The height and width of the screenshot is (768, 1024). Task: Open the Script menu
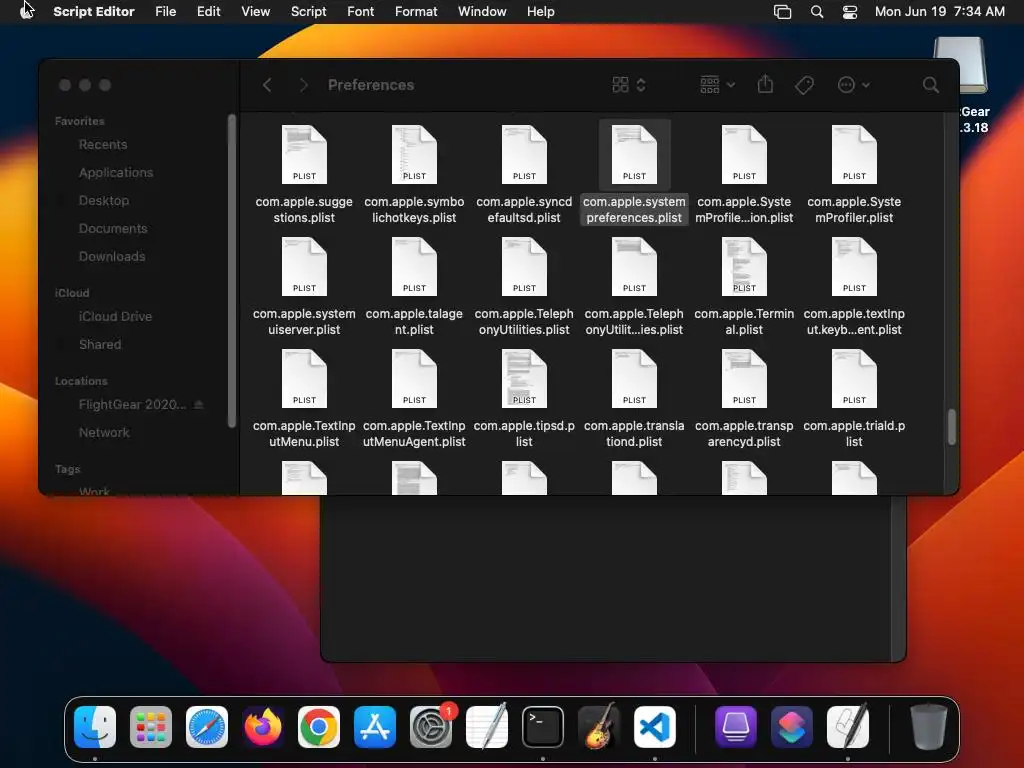(x=308, y=11)
